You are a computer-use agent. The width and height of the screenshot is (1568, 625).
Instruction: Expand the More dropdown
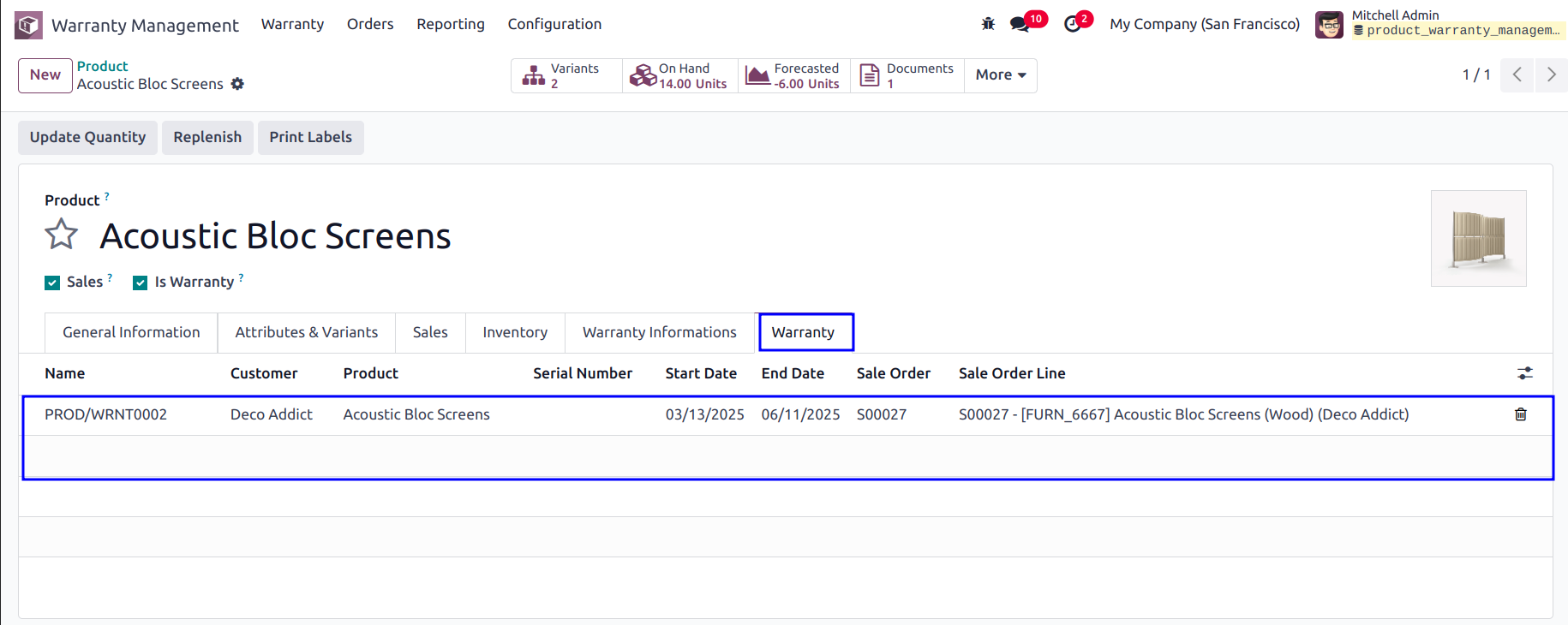[x=1001, y=75]
